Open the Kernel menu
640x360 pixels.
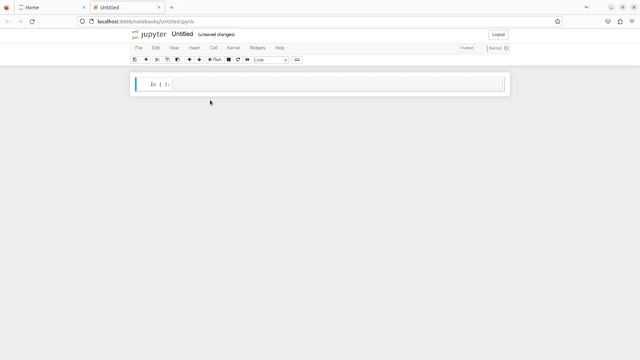tap(233, 48)
